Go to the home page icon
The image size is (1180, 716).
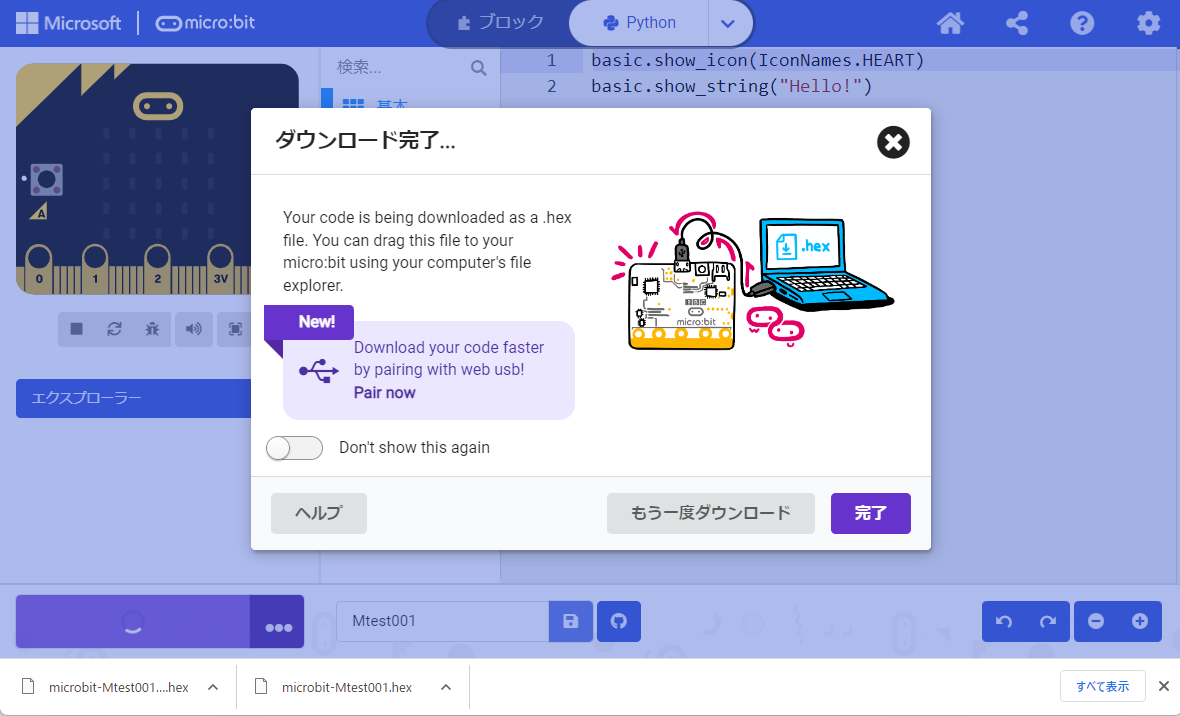coord(950,23)
